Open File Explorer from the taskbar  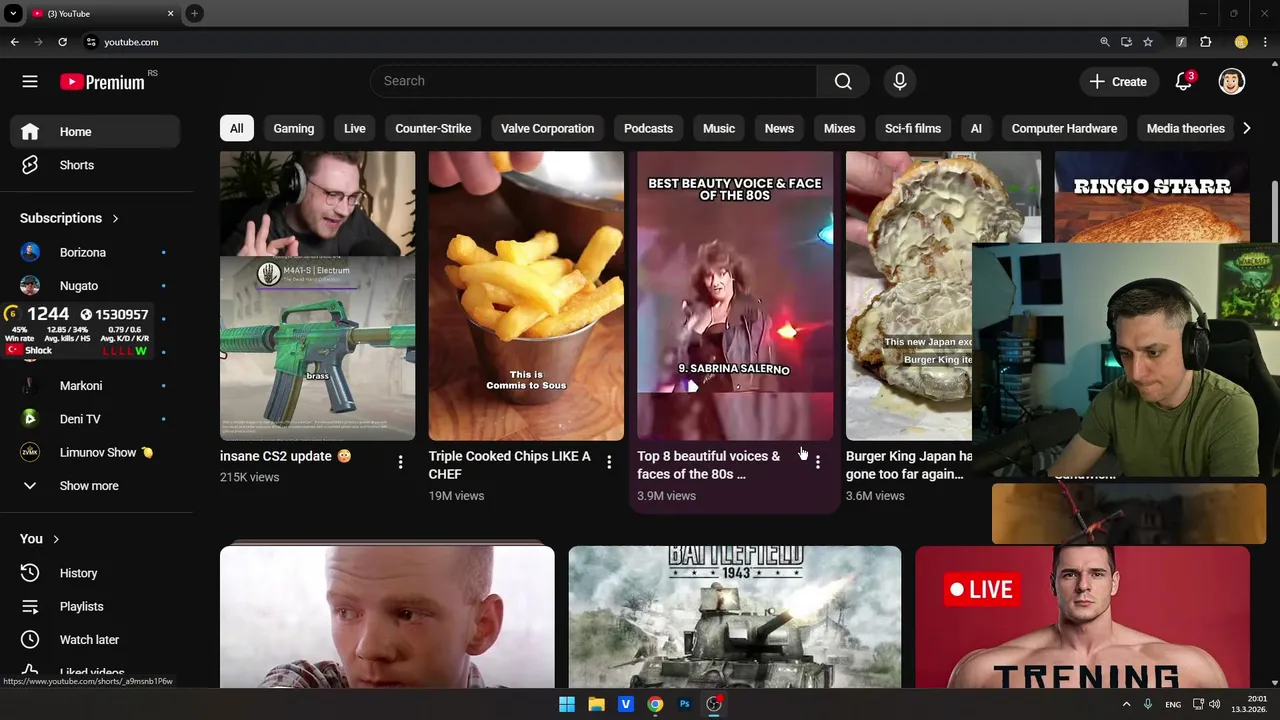point(596,704)
